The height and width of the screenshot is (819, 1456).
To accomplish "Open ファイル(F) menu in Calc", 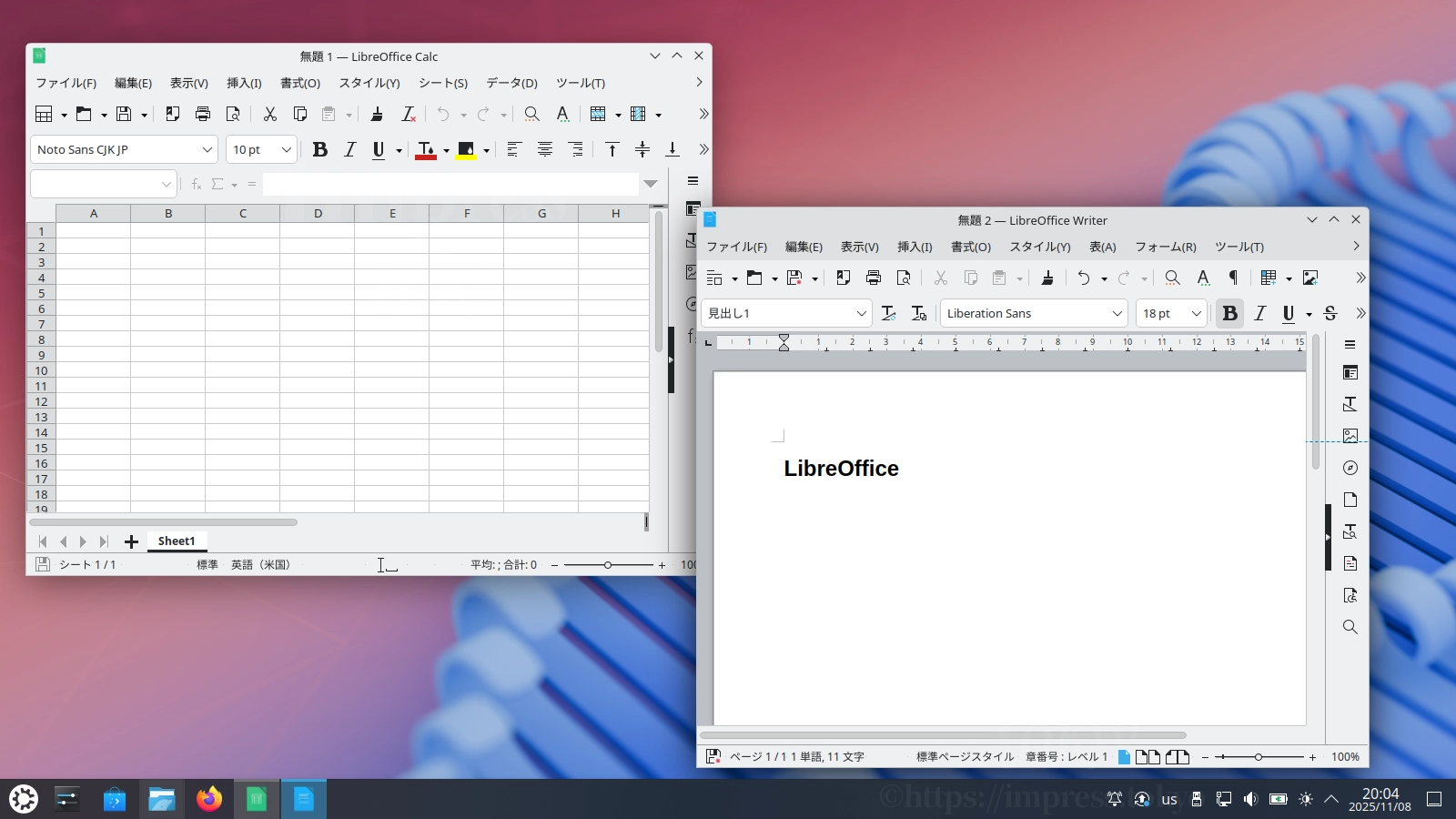I will [66, 83].
